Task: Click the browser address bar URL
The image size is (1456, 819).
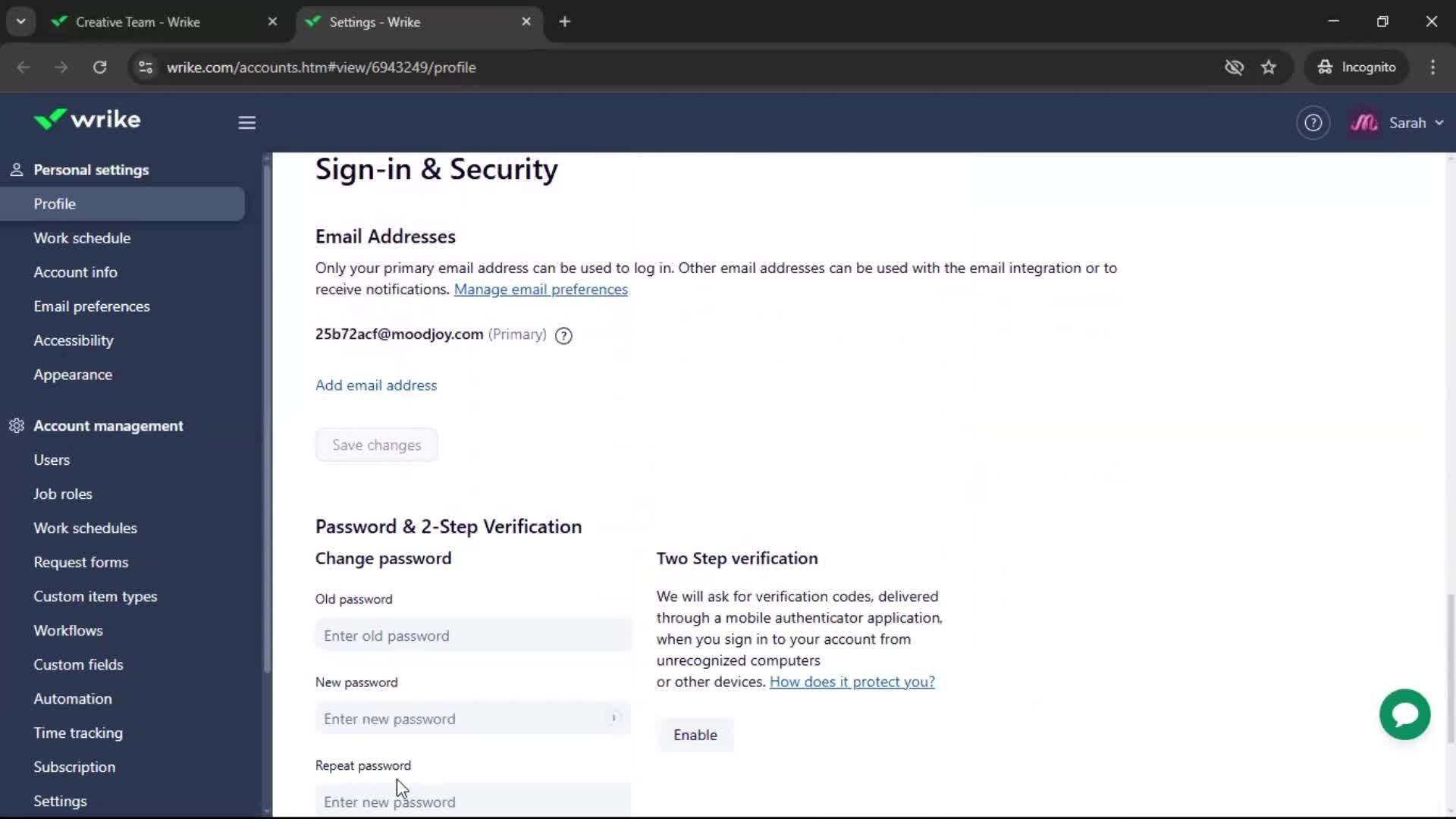Action: pyautogui.click(x=322, y=67)
